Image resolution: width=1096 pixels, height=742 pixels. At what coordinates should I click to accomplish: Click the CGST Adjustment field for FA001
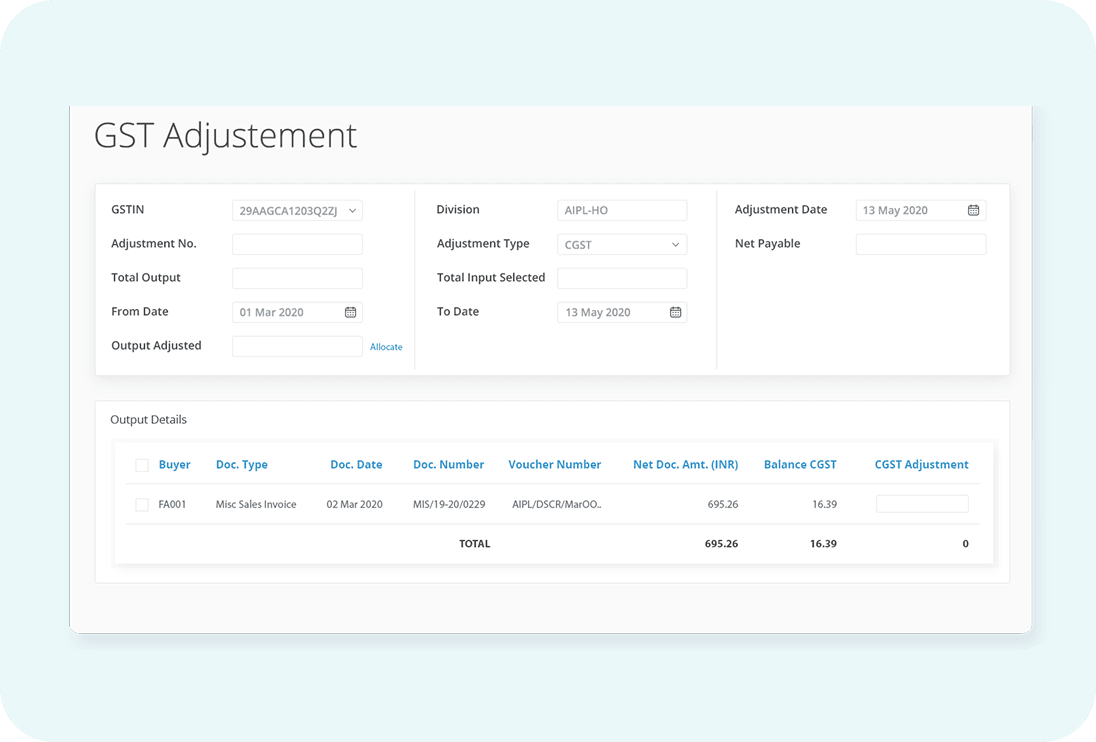click(x=921, y=504)
